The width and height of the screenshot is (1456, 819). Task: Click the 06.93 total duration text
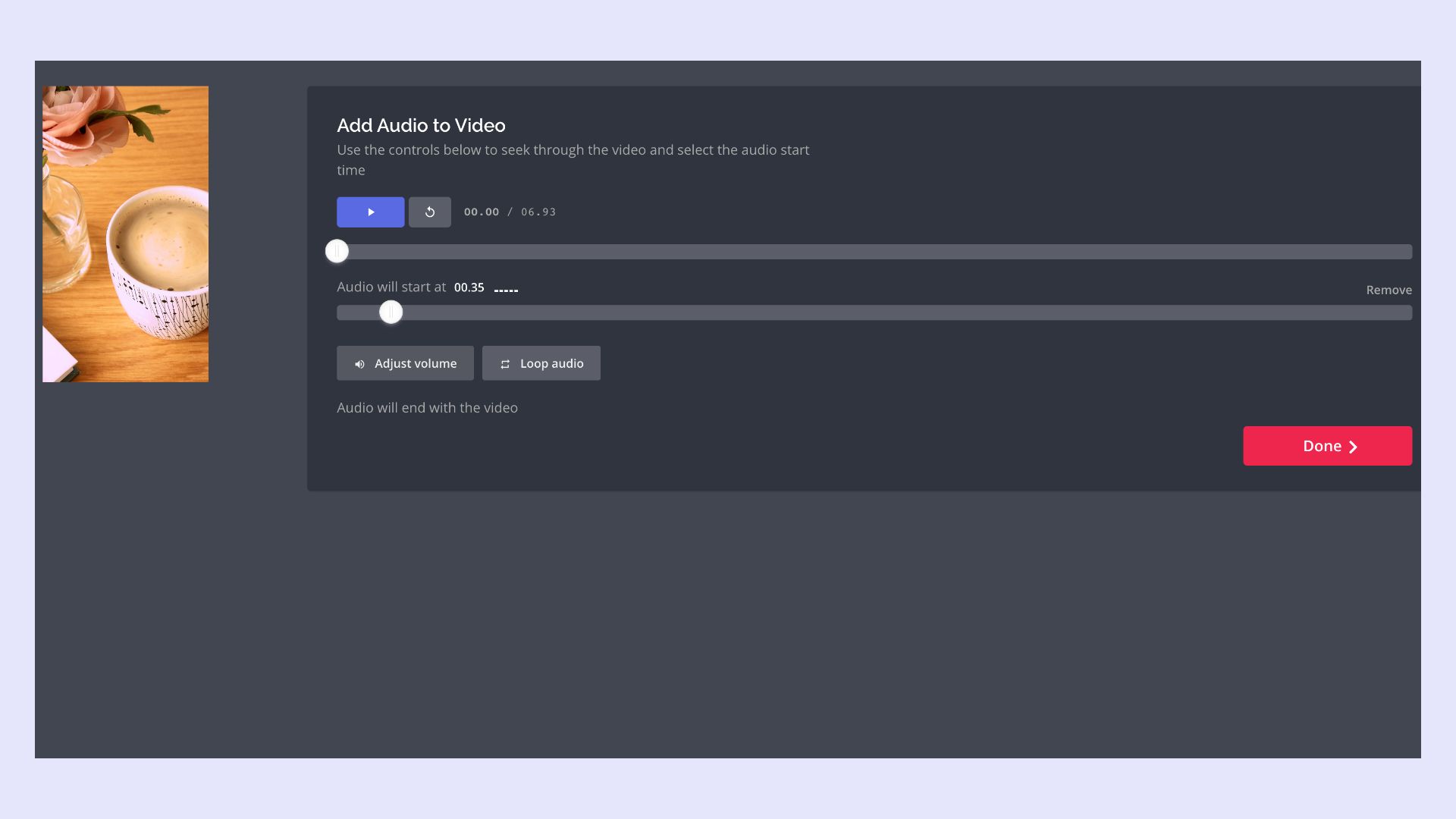click(x=538, y=212)
